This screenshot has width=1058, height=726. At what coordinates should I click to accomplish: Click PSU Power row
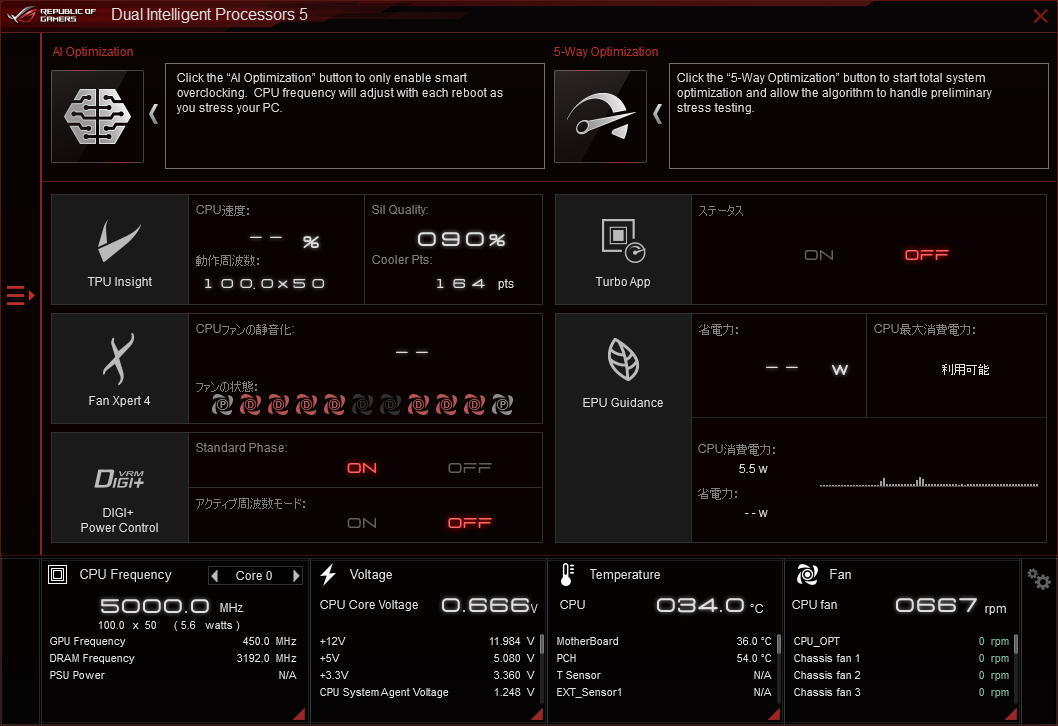(173, 675)
